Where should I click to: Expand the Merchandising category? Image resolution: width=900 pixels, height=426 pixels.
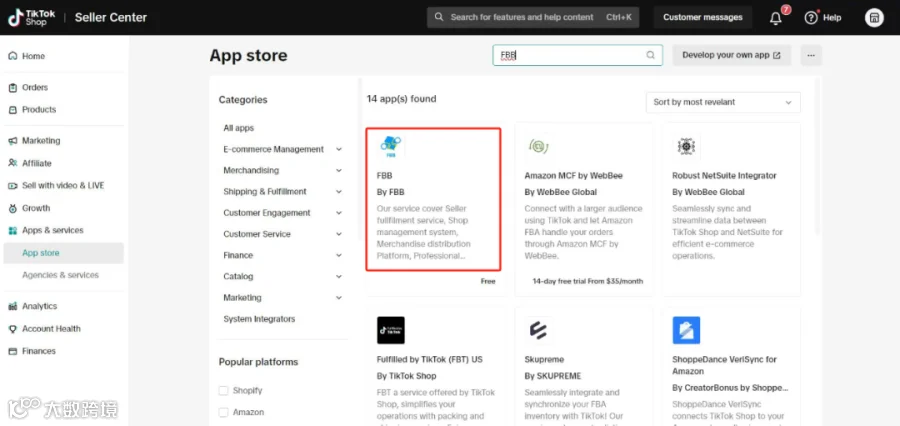tap(339, 171)
